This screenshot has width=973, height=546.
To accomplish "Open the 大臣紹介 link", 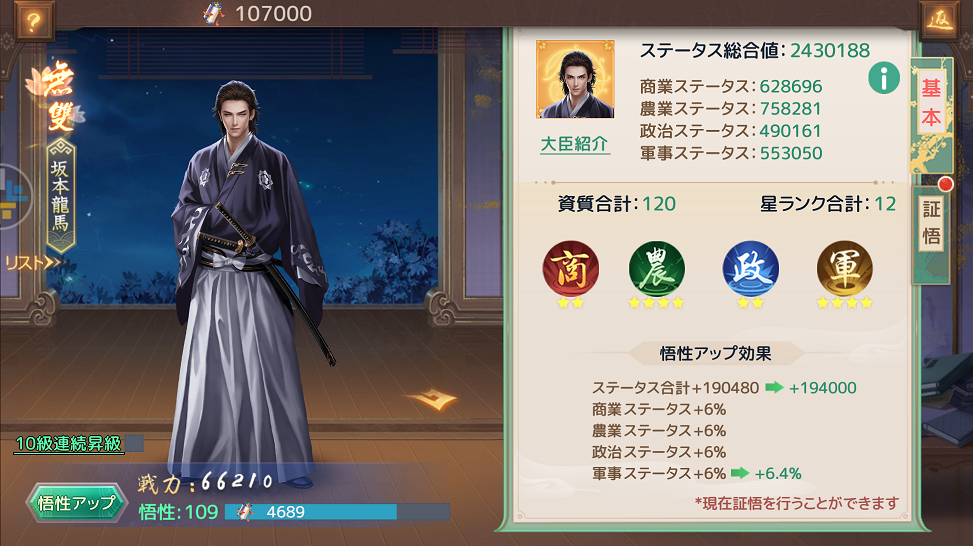I will (x=575, y=144).
